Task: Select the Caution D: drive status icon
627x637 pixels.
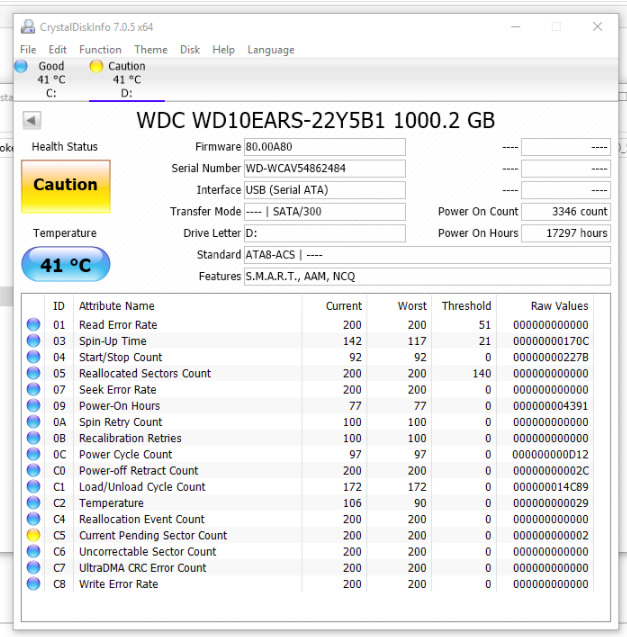Action: (97, 66)
